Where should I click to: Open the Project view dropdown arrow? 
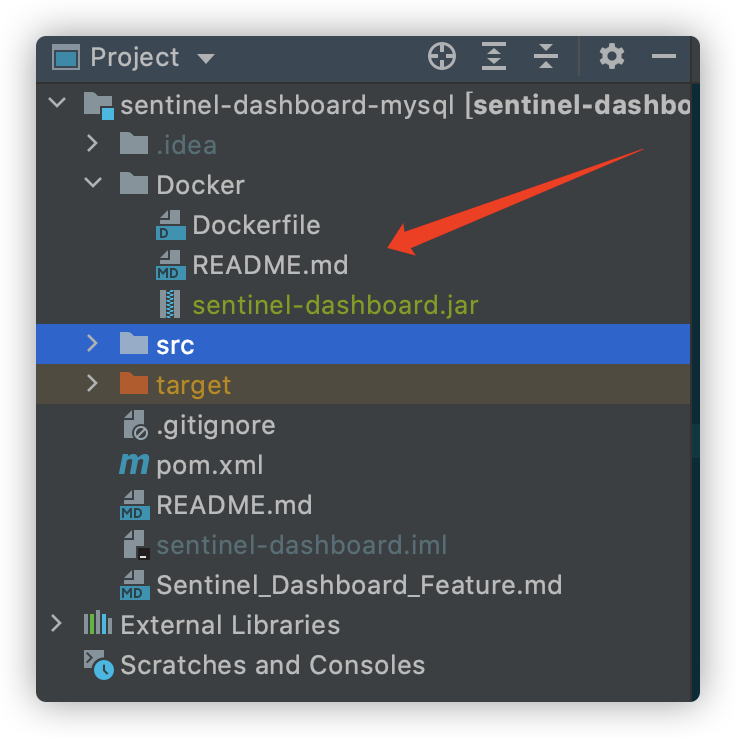point(206,58)
